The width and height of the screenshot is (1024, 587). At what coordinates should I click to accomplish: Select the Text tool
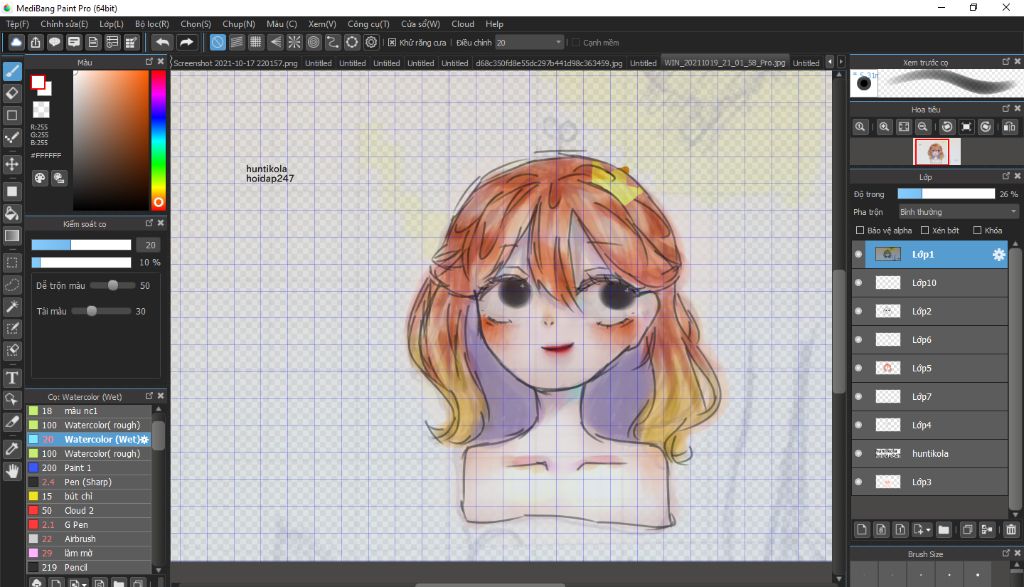pos(12,377)
